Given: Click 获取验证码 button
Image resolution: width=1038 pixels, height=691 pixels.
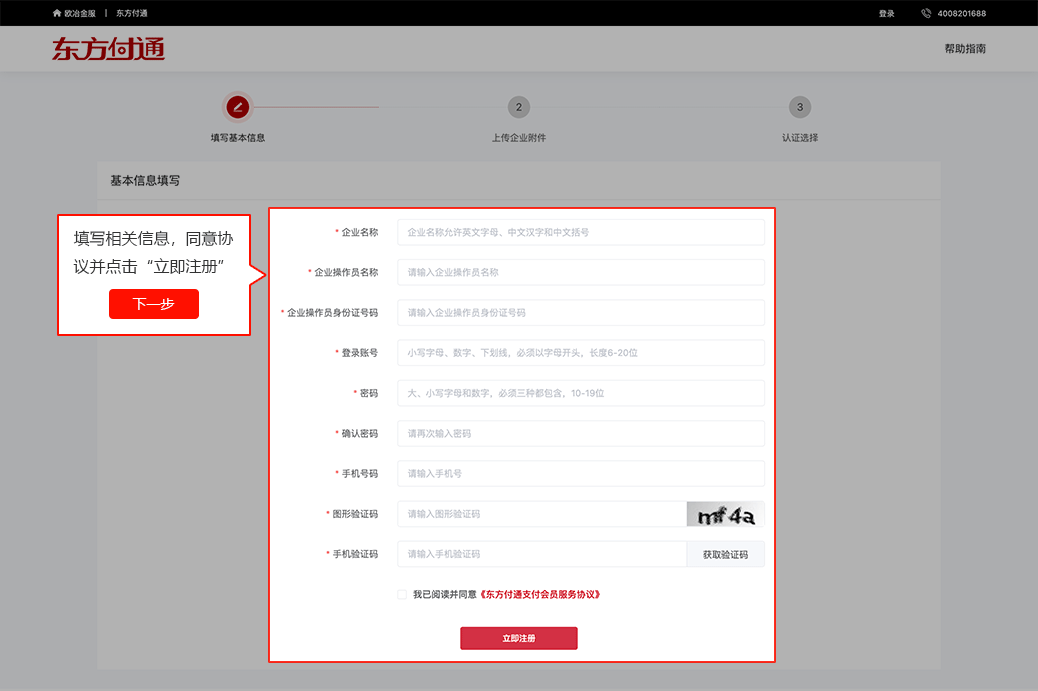Looking at the screenshot, I should (726, 555).
